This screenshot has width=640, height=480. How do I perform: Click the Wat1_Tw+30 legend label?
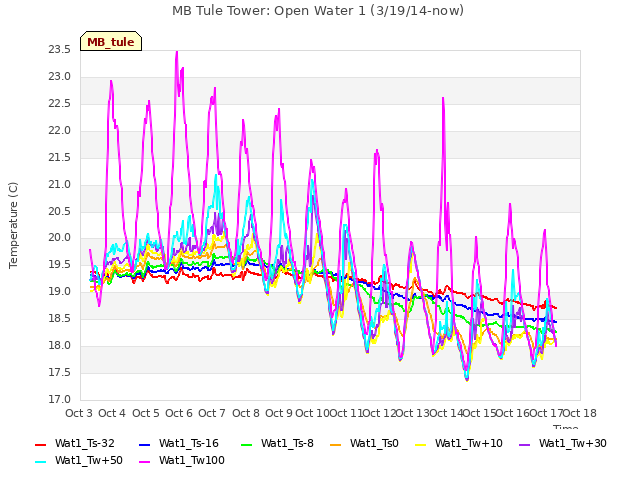(573, 444)
